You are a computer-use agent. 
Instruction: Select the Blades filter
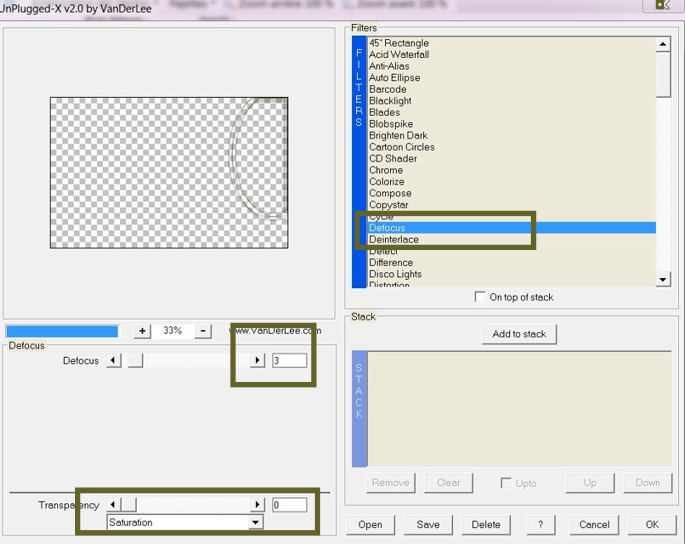tap(384, 112)
